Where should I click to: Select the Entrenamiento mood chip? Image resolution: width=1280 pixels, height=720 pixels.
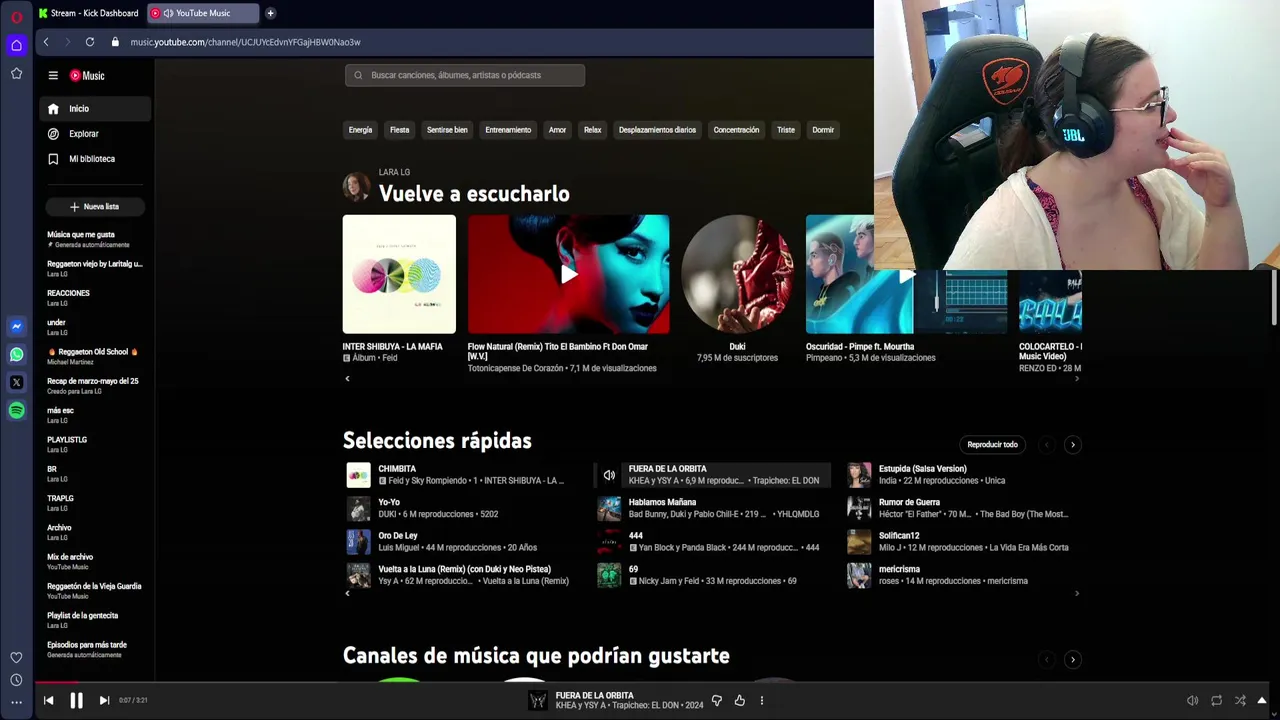pos(508,130)
